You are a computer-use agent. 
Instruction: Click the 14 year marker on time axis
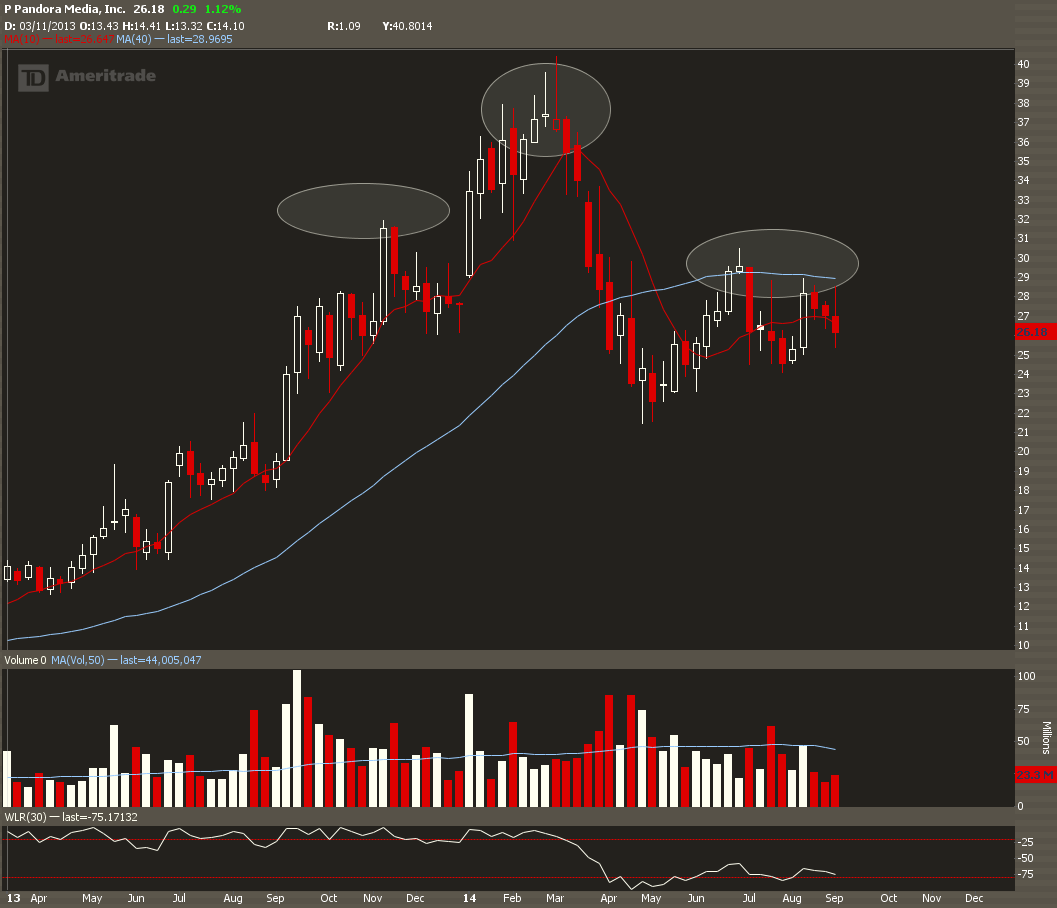coord(469,898)
